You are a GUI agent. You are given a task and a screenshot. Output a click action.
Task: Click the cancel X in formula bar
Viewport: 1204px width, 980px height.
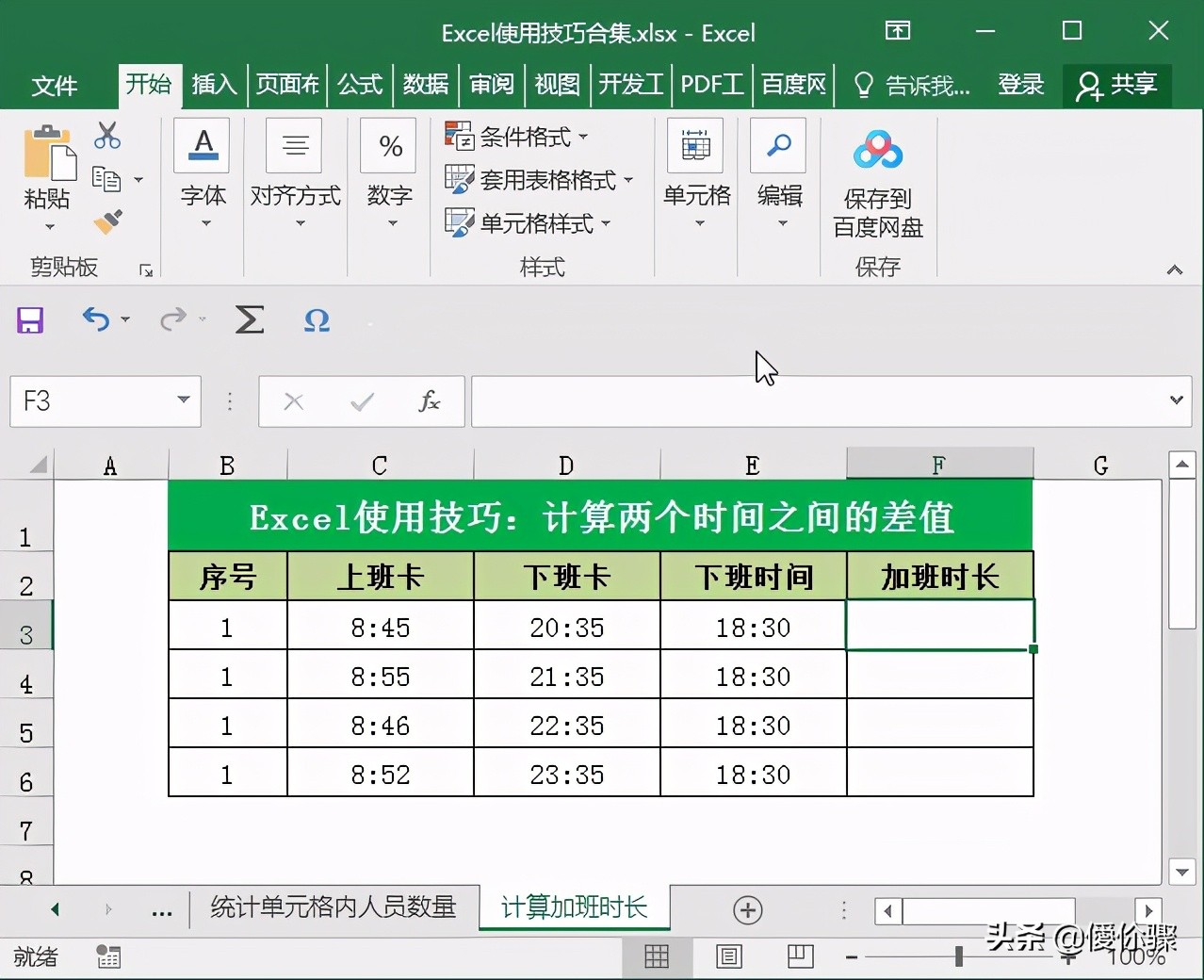point(294,402)
